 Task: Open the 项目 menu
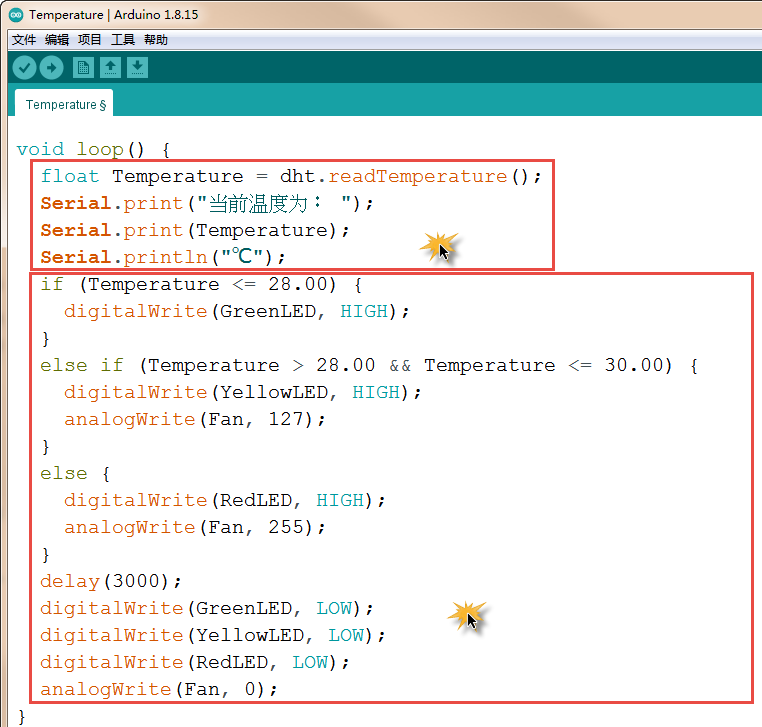click(89, 40)
